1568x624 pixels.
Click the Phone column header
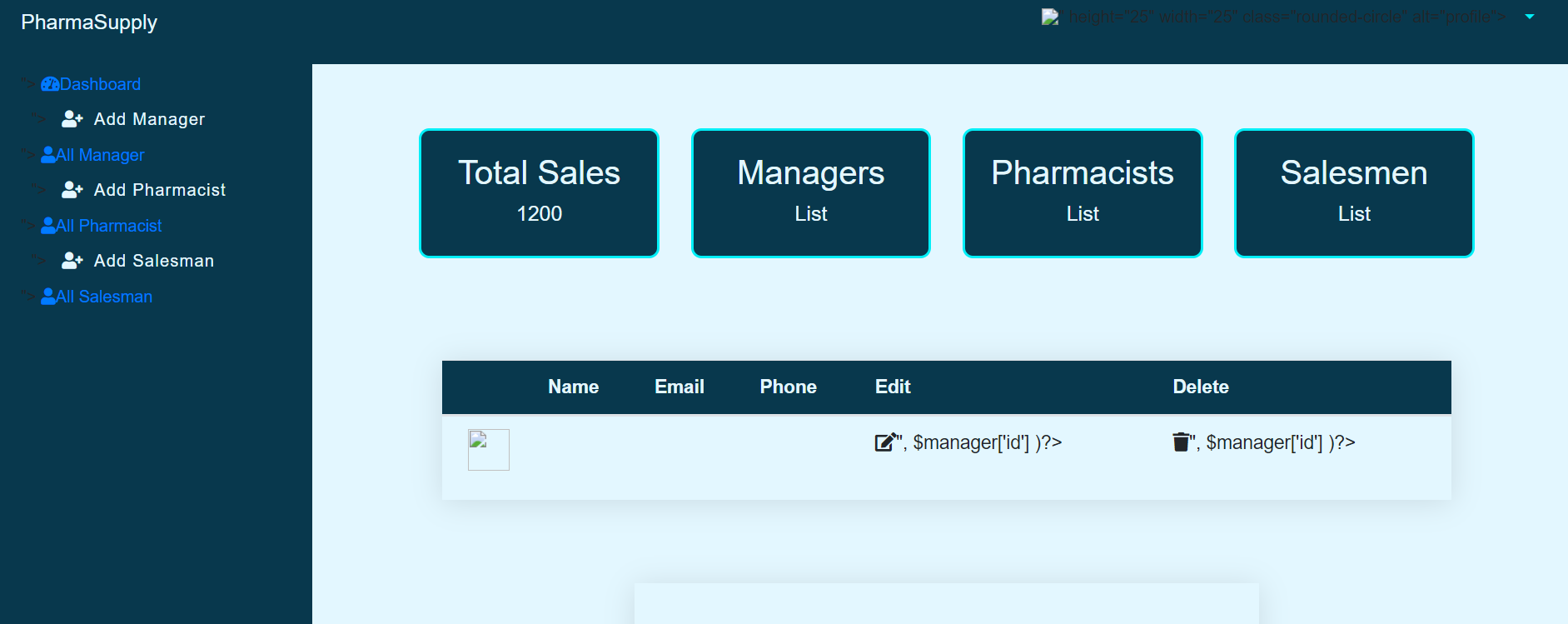[788, 387]
